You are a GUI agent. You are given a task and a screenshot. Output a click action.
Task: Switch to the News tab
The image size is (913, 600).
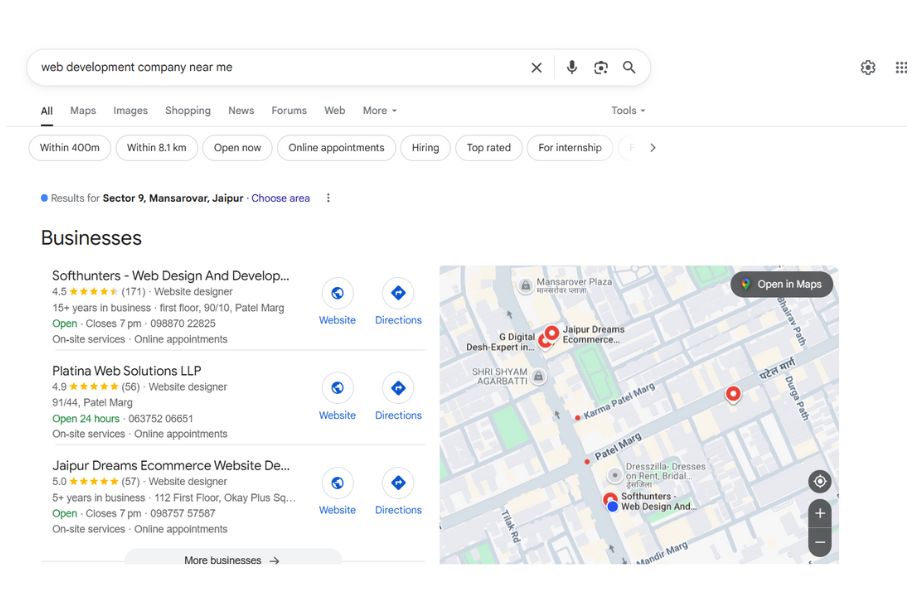point(241,111)
